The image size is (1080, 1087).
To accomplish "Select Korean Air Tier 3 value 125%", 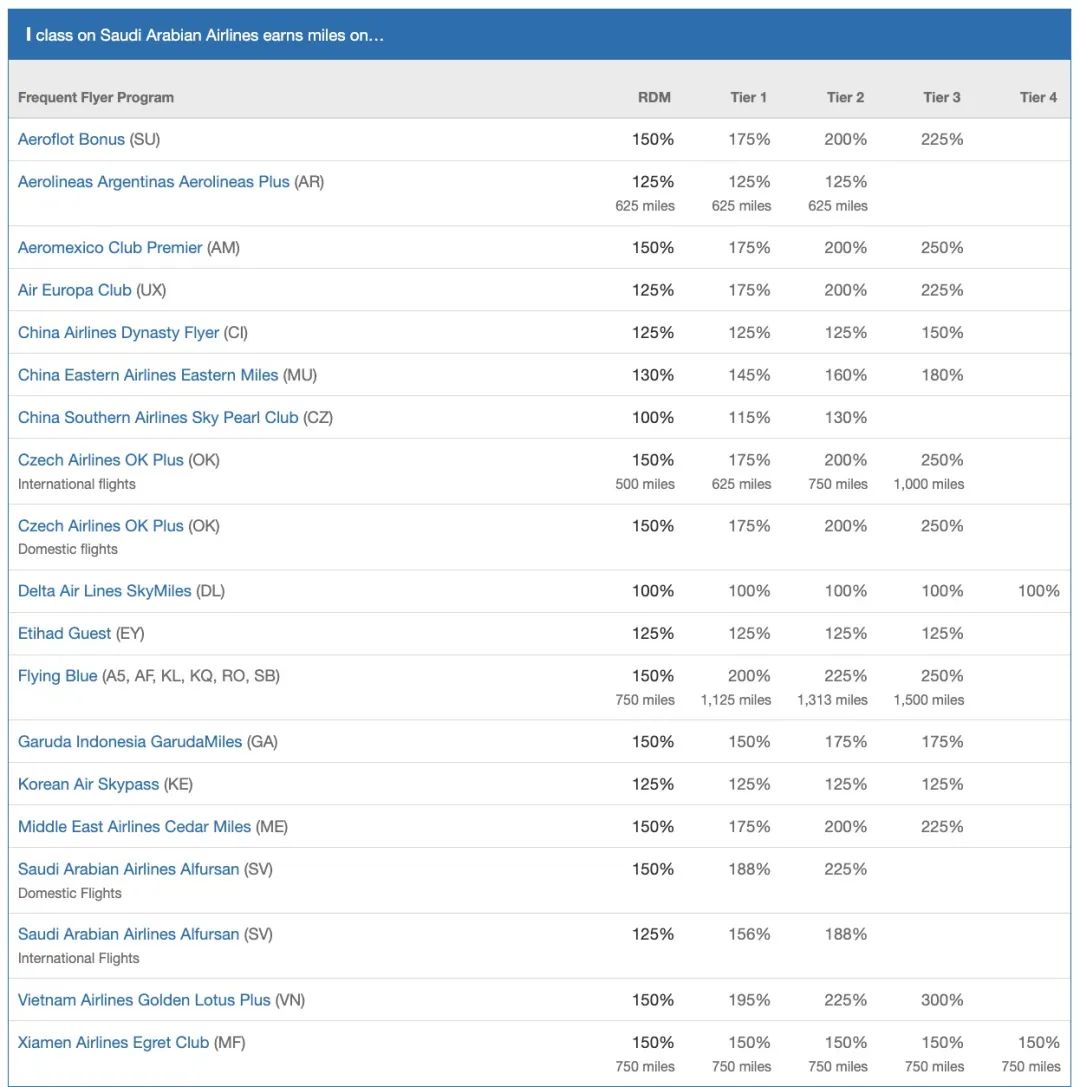I will [942, 784].
